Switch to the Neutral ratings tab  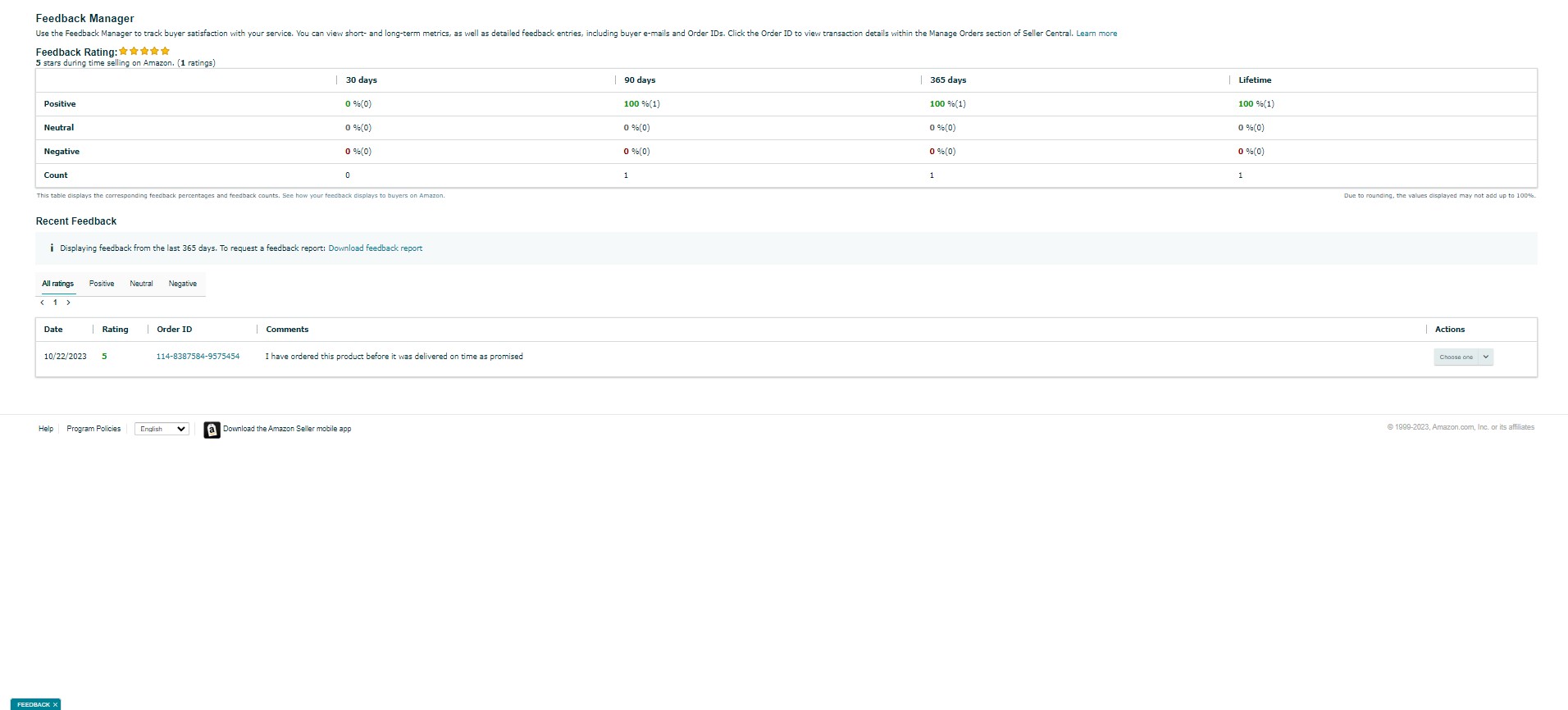[x=141, y=284]
